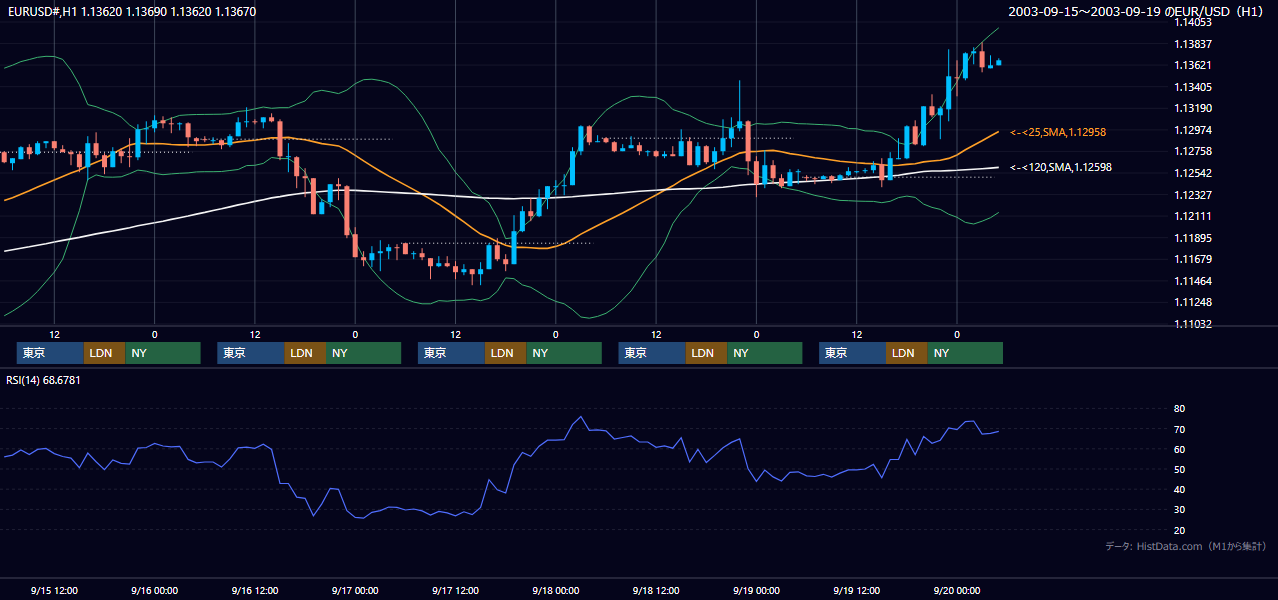The height and width of the screenshot is (600, 1278).
Task: Click price axis value 1.11464
Action: 1193,281
